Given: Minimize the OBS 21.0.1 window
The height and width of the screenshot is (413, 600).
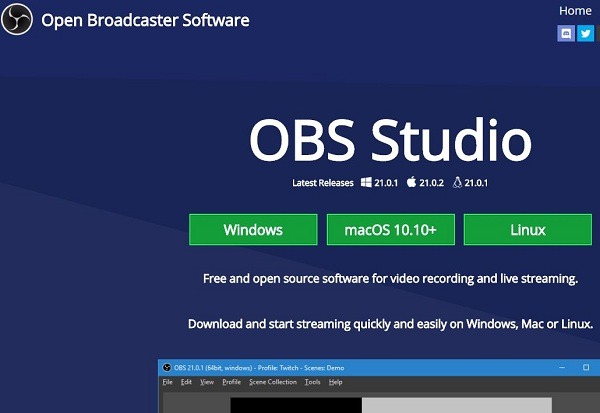Looking at the screenshot, I should (562, 367).
